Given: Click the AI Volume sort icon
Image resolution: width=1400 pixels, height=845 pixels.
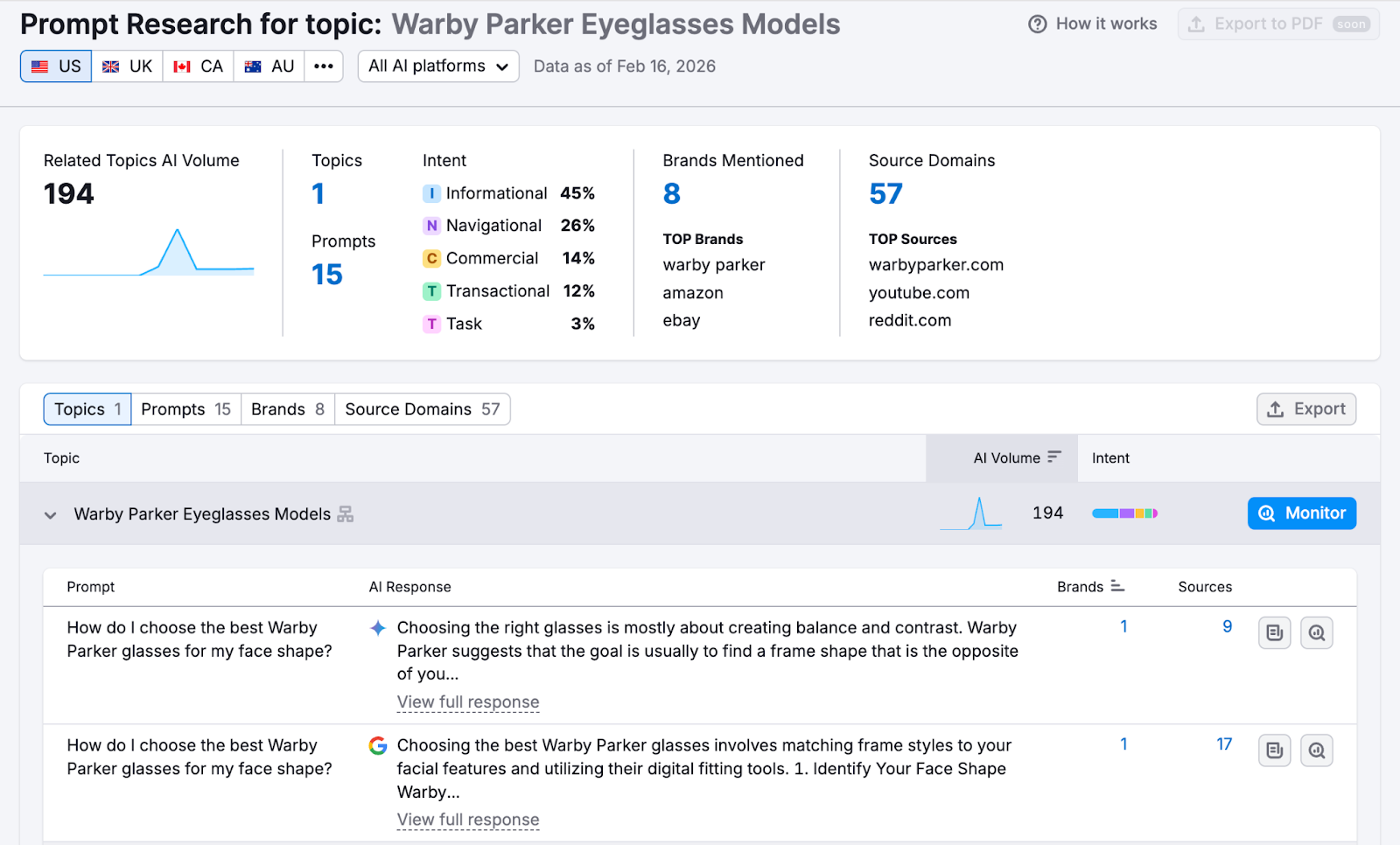Looking at the screenshot, I should tap(1053, 457).
